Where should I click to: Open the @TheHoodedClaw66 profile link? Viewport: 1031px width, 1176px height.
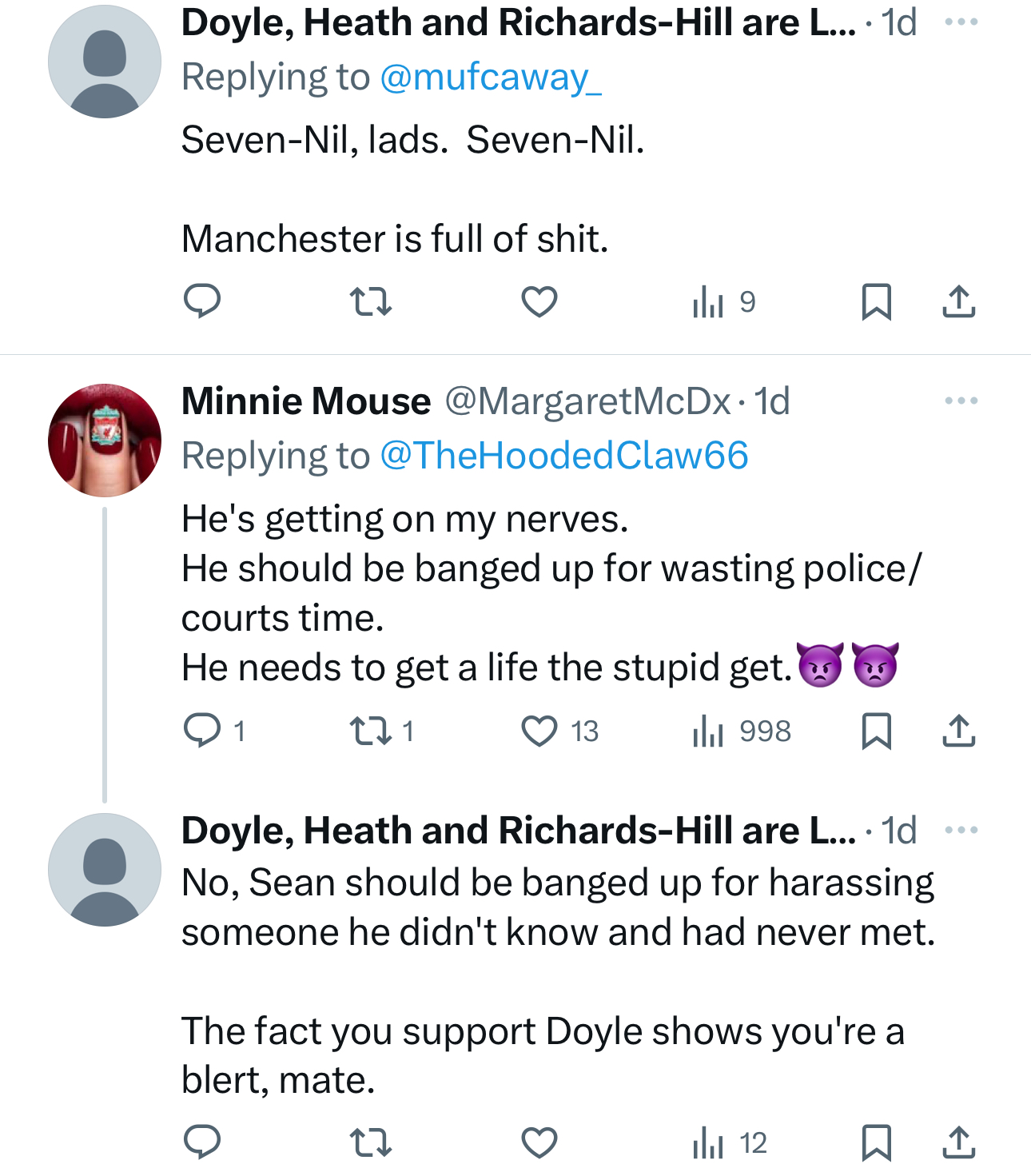click(x=563, y=456)
